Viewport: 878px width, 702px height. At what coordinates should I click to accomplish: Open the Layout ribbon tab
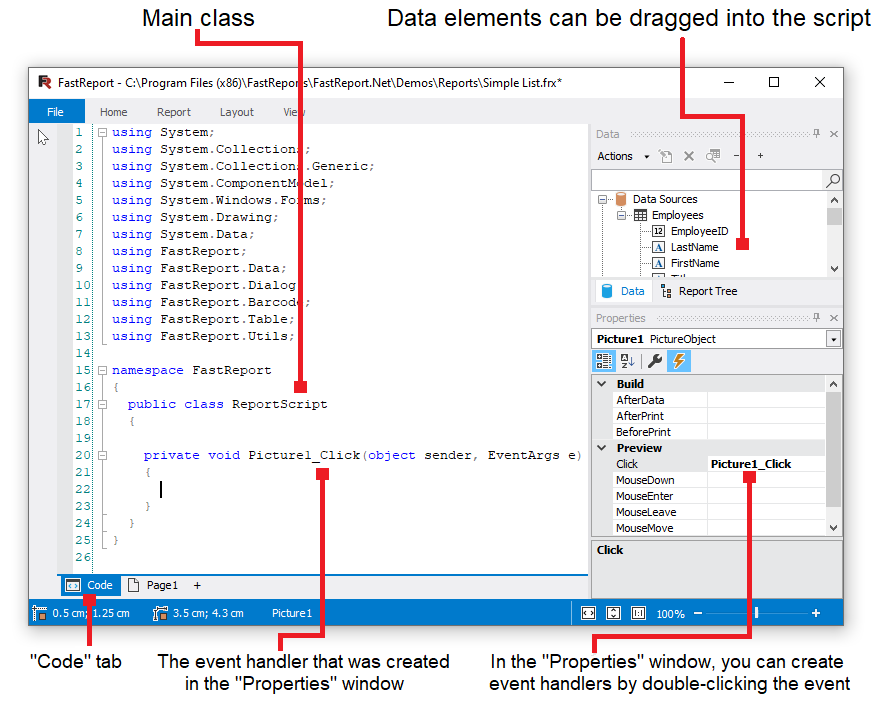click(x=236, y=112)
